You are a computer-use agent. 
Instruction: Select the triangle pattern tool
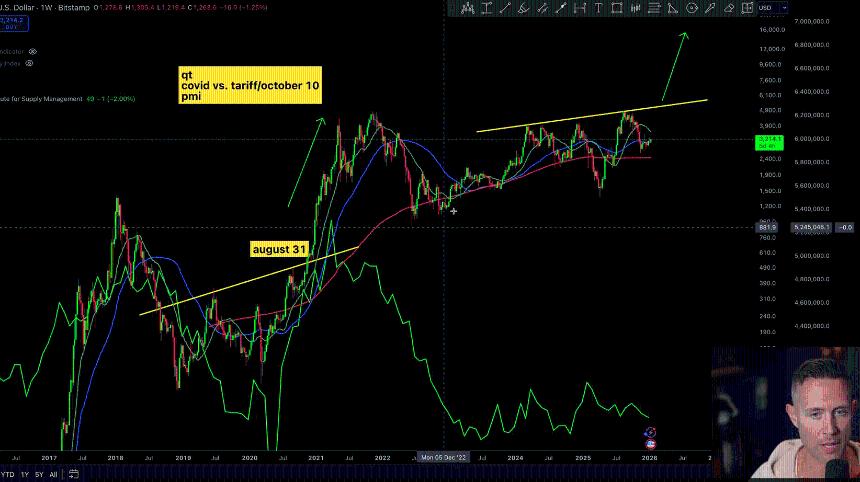[x=672, y=8]
